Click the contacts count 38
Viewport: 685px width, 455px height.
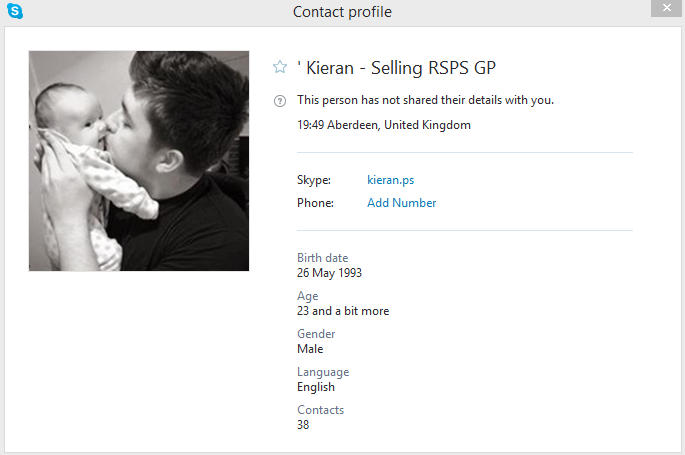click(x=303, y=425)
